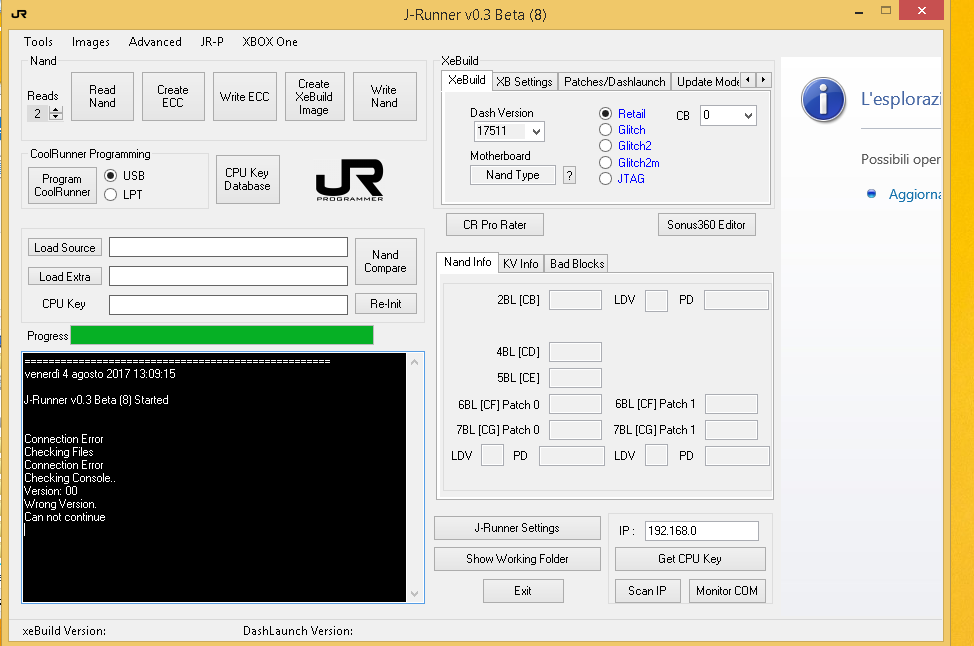Click Create XeBuild Image button
The width and height of the screenshot is (974, 646).
[314, 96]
